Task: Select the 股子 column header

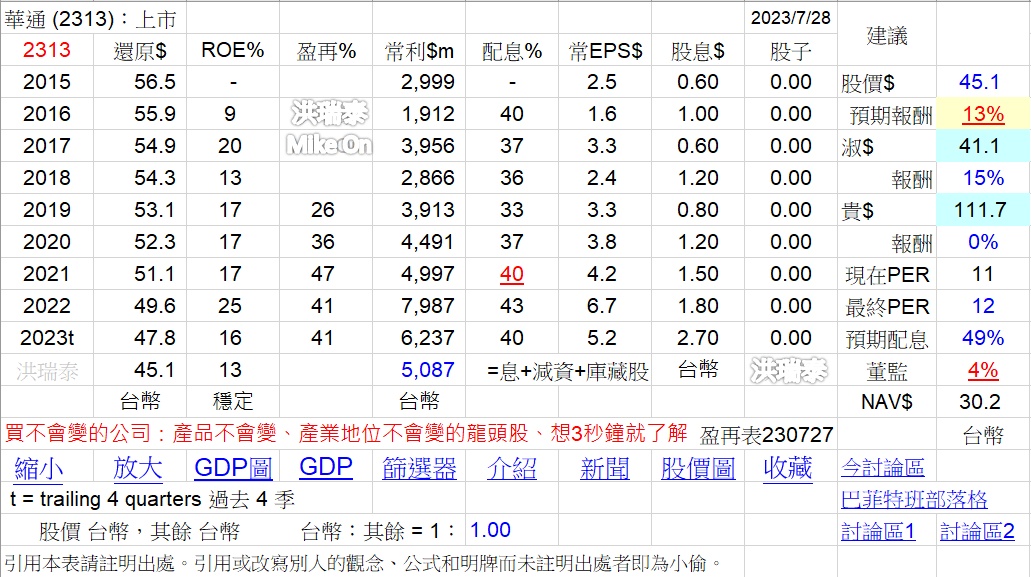Action: click(790, 51)
